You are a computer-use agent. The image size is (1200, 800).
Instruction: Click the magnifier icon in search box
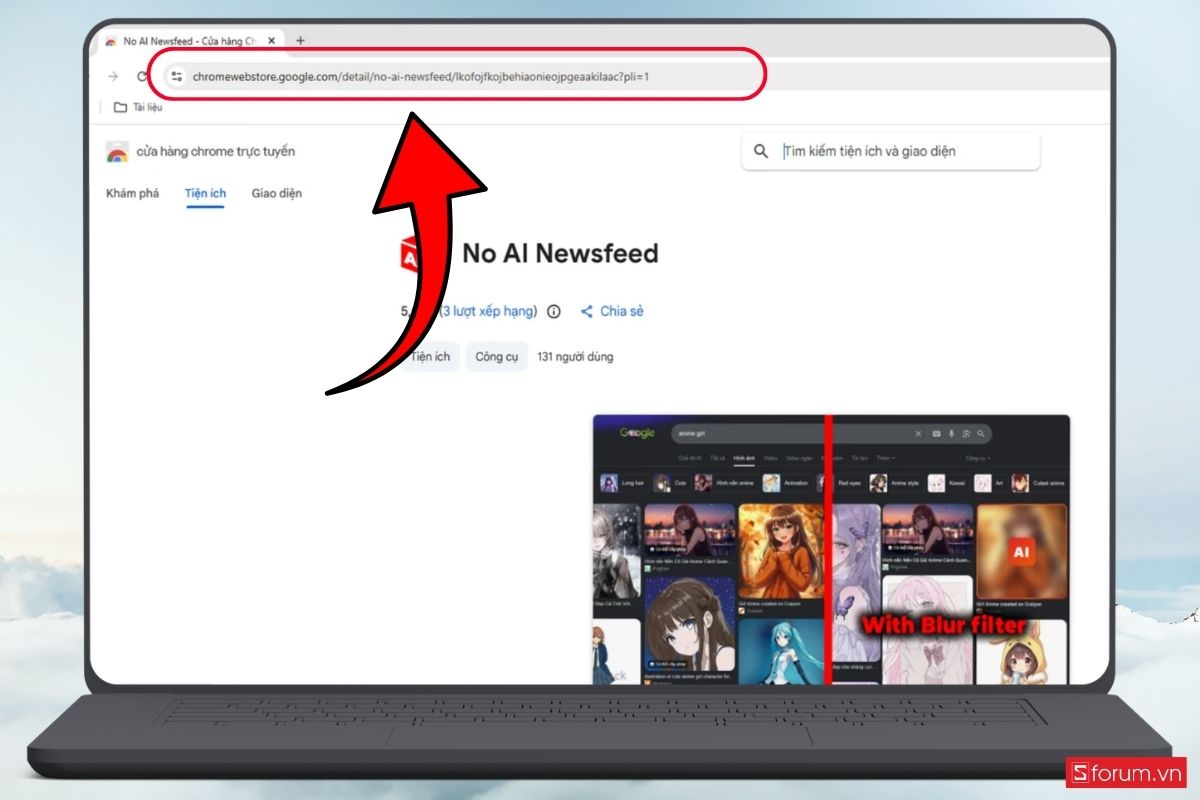pos(761,151)
